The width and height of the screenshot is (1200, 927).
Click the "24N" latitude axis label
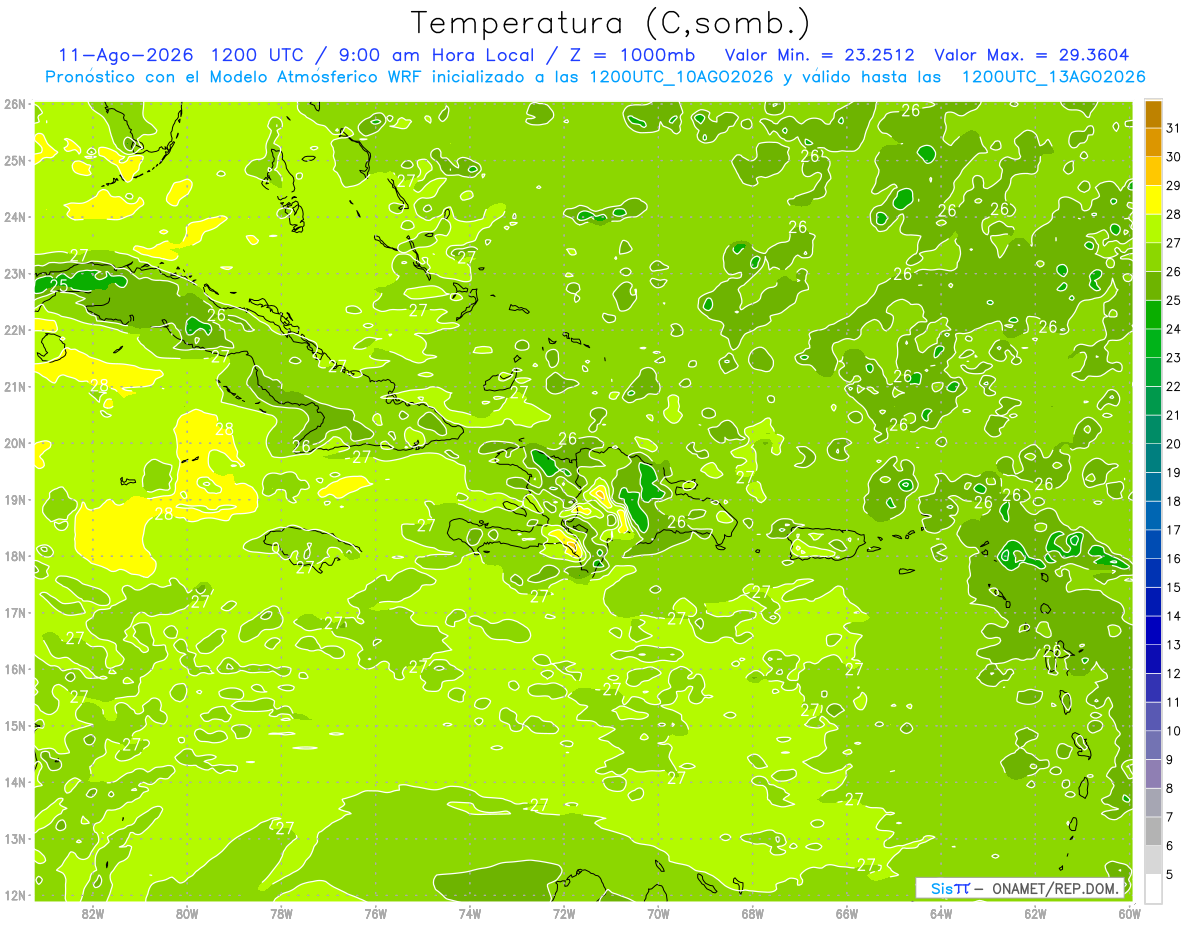pyautogui.click(x=15, y=217)
